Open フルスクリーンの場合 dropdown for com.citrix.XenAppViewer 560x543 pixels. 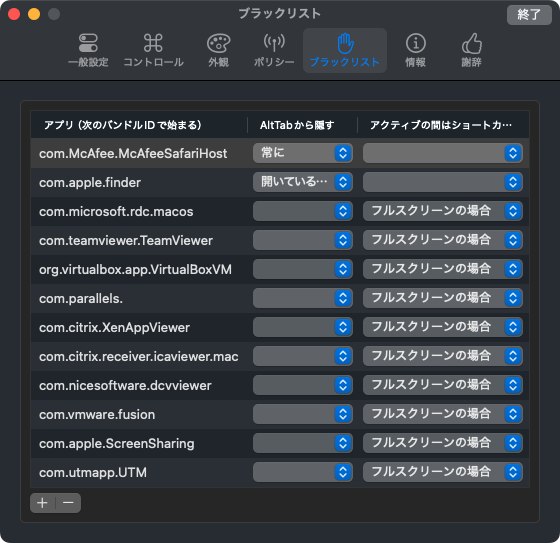443,327
